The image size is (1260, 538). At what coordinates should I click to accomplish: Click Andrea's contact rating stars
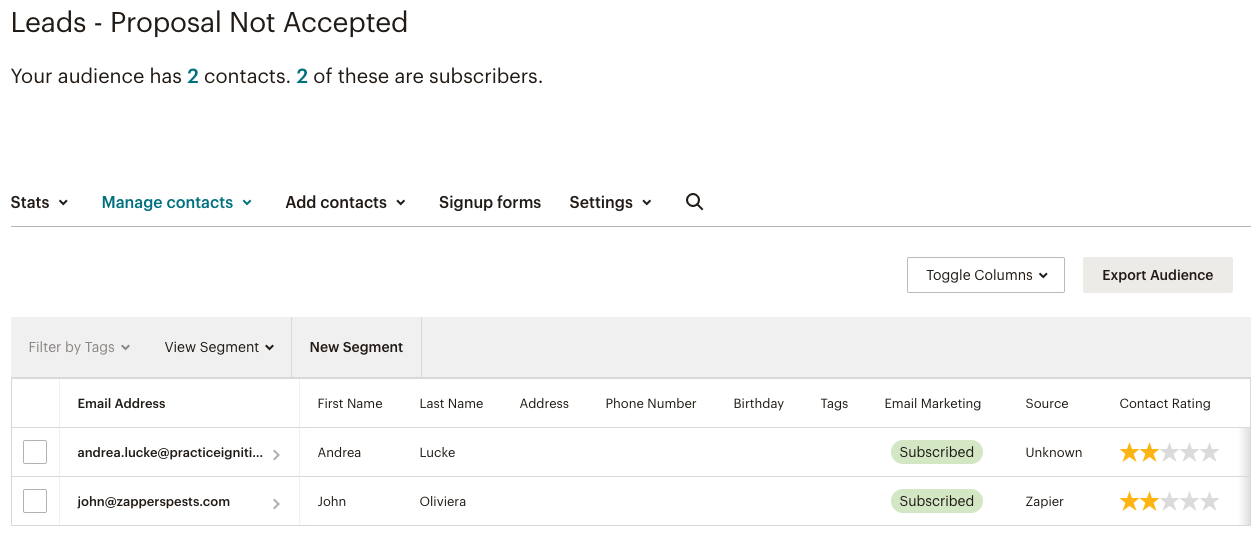click(1169, 452)
